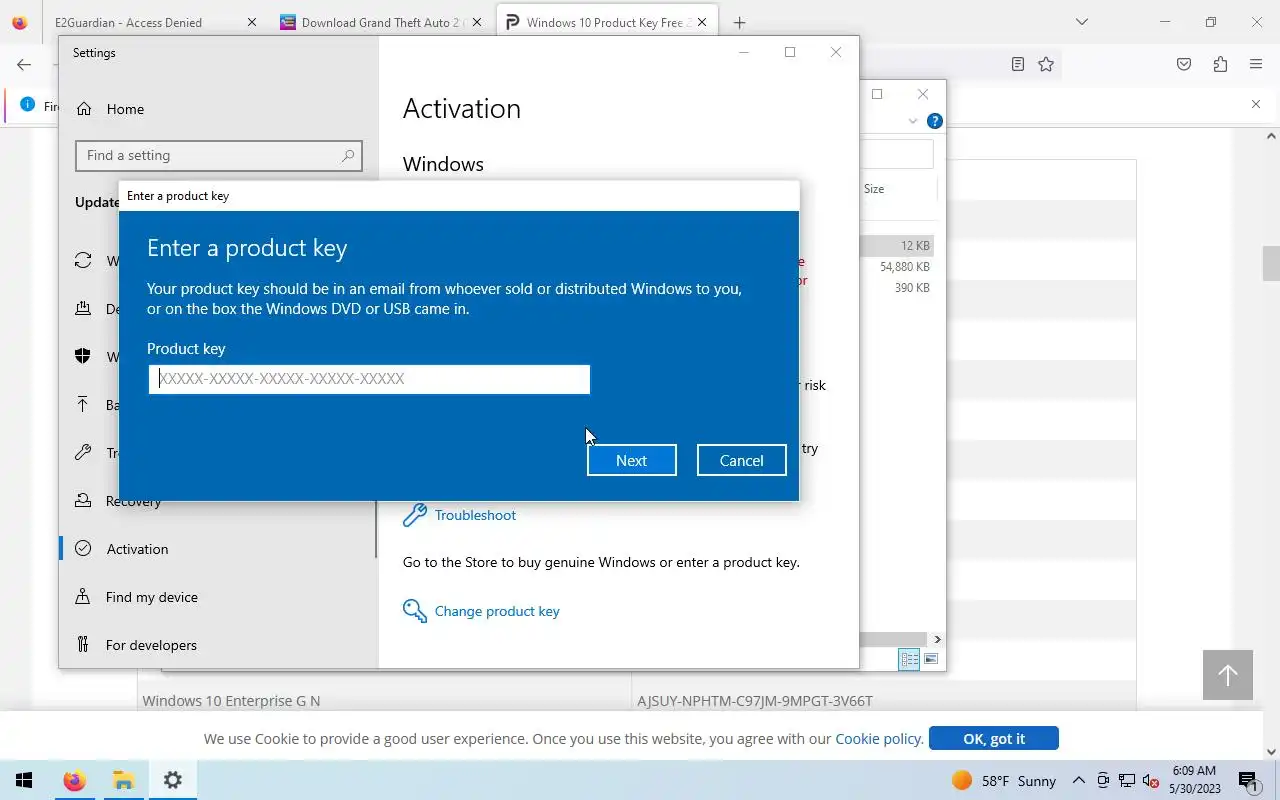Select Windows 10 Product Key Free tab
The width and height of the screenshot is (1280, 800).
pyautogui.click(x=607, y=22)
